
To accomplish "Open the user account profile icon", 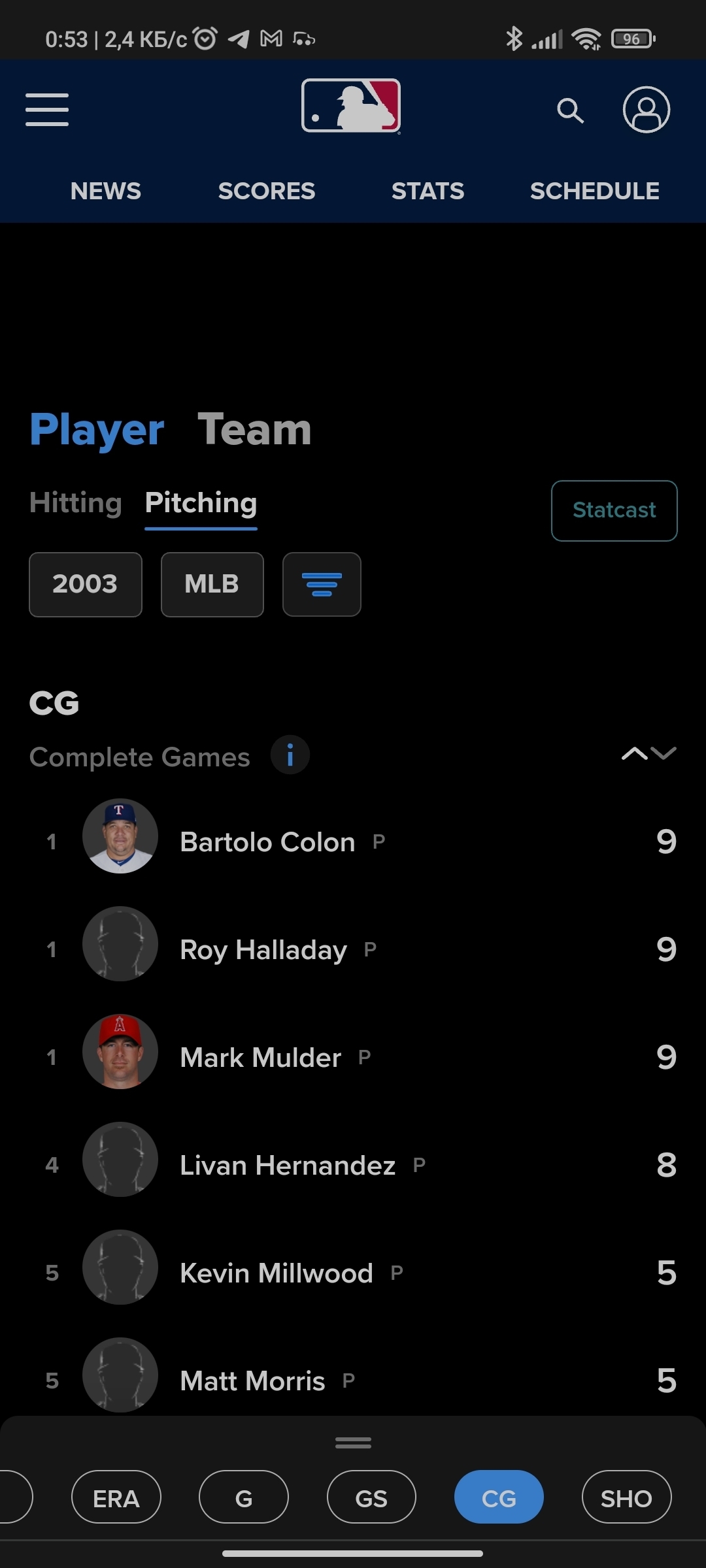I will click(x=646, y=110).
